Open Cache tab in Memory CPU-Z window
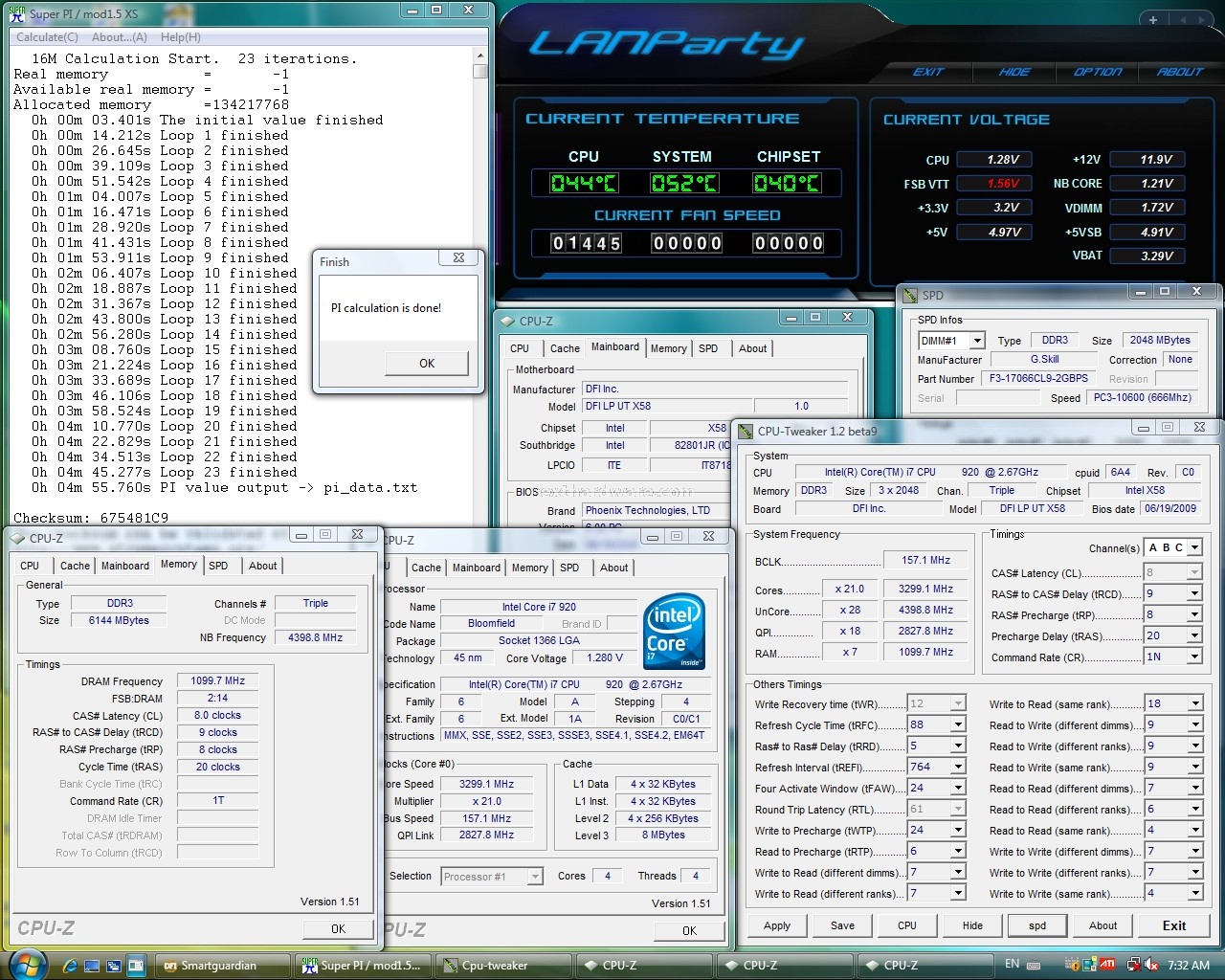This screenshot has height=980, width=1225. point(75,566)
